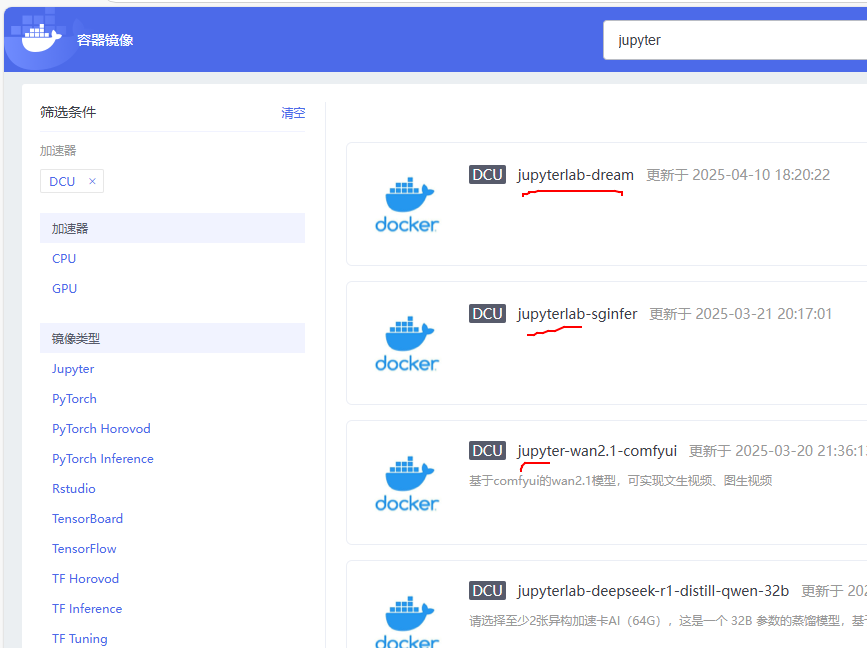Select the Rstudio image type
Viewport: 867px width, 648px height.
click(74, 489)
